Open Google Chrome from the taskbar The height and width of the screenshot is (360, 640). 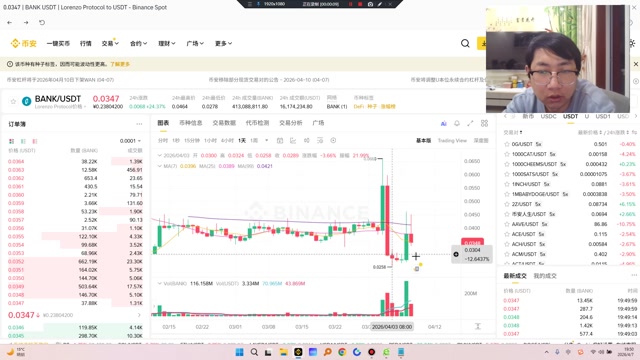coord(342,352)
